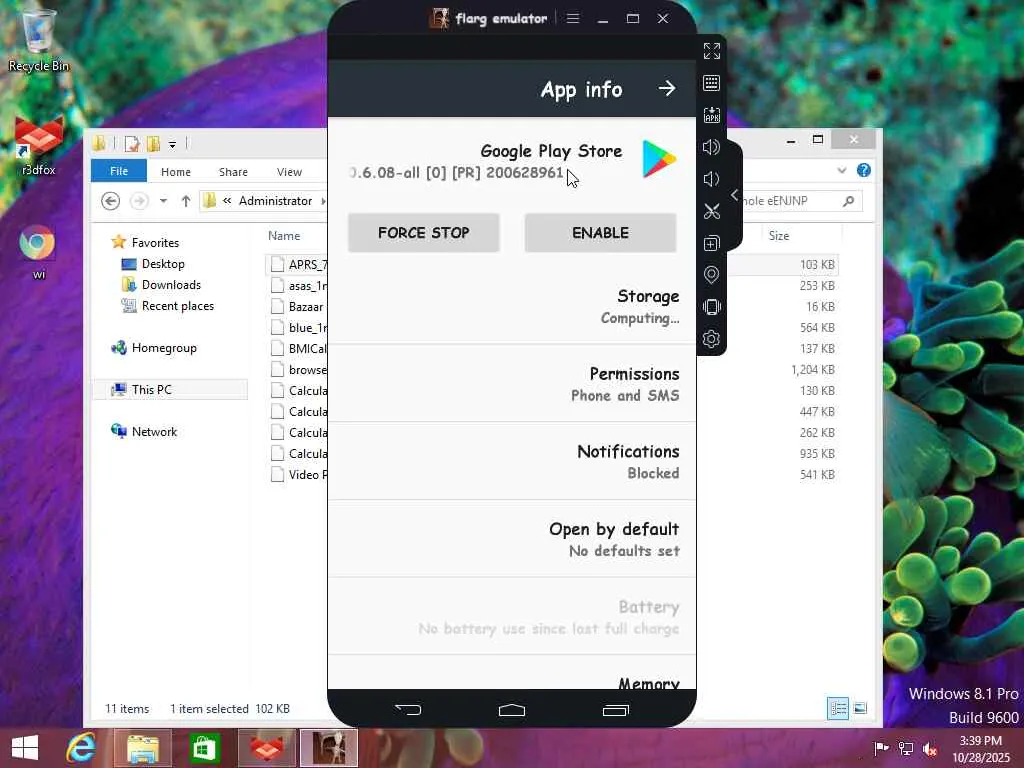
Task: Go up one folder level in Explorer
Action: click(x=186, y=201)
